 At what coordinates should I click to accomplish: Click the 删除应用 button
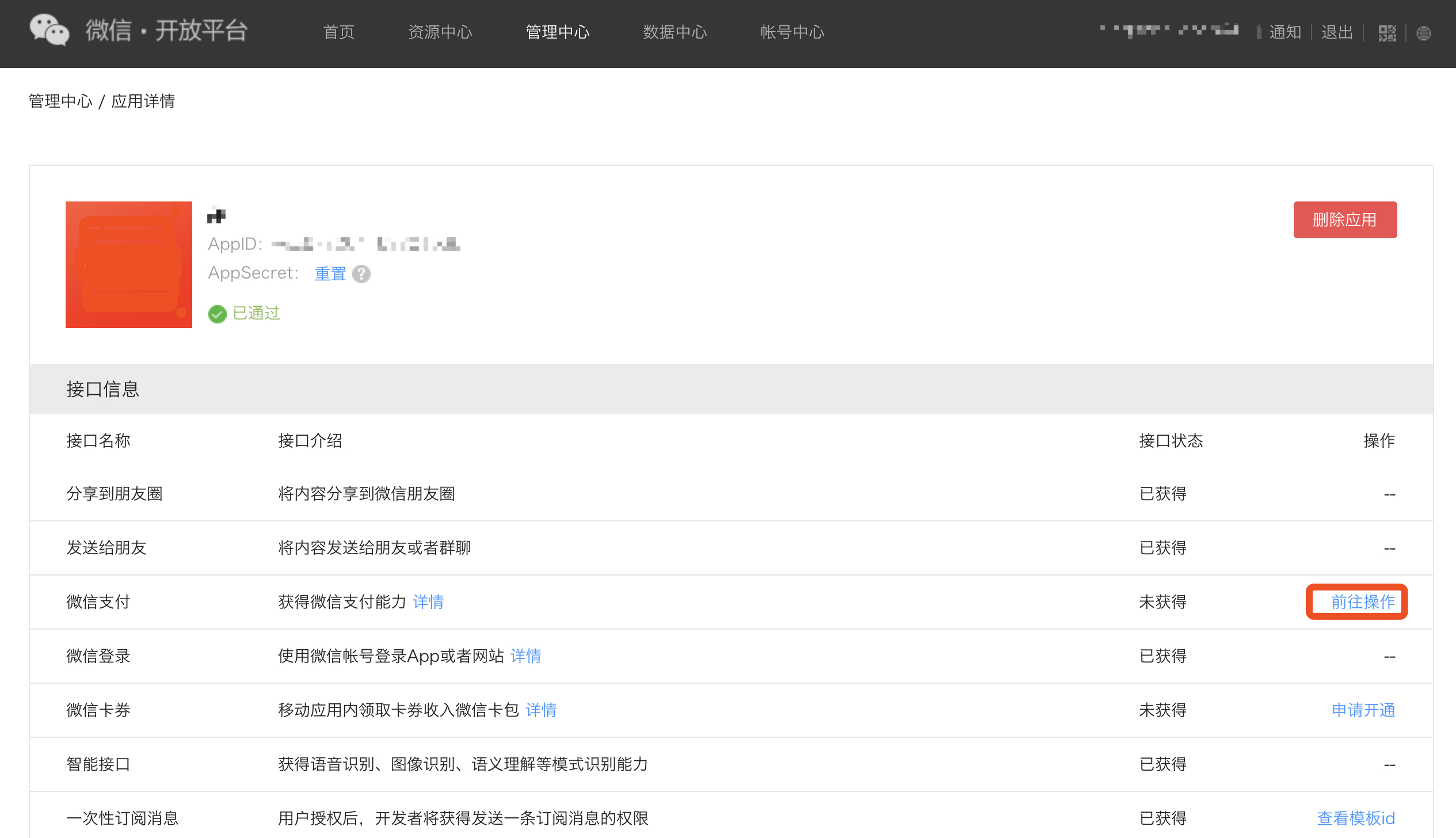click(1345, 219)
